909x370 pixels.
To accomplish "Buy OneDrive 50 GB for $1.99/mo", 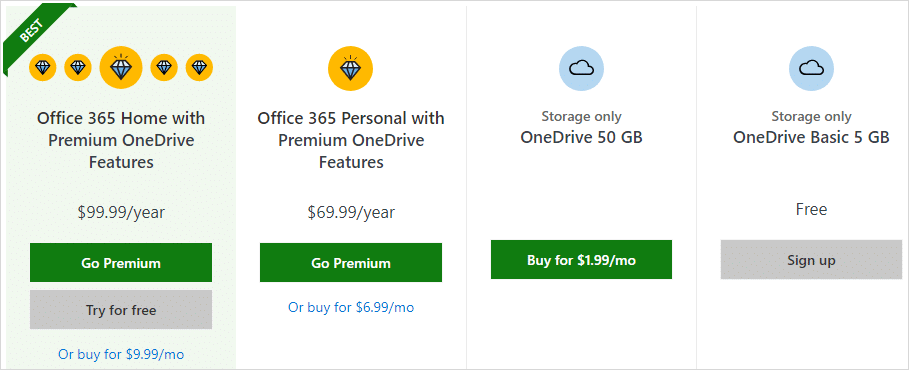I will [x=581, y=260].
